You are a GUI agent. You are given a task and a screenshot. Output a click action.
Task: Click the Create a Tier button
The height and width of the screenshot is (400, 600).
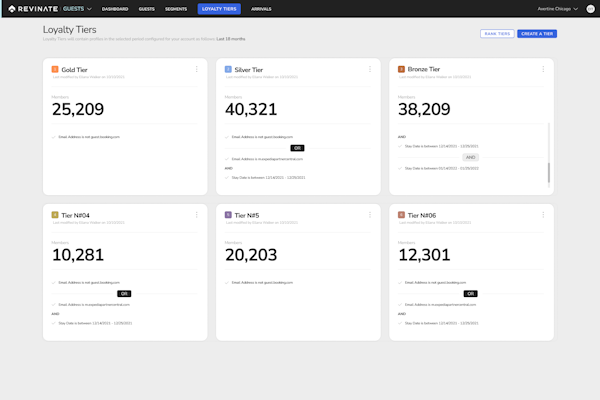[537, 34]
